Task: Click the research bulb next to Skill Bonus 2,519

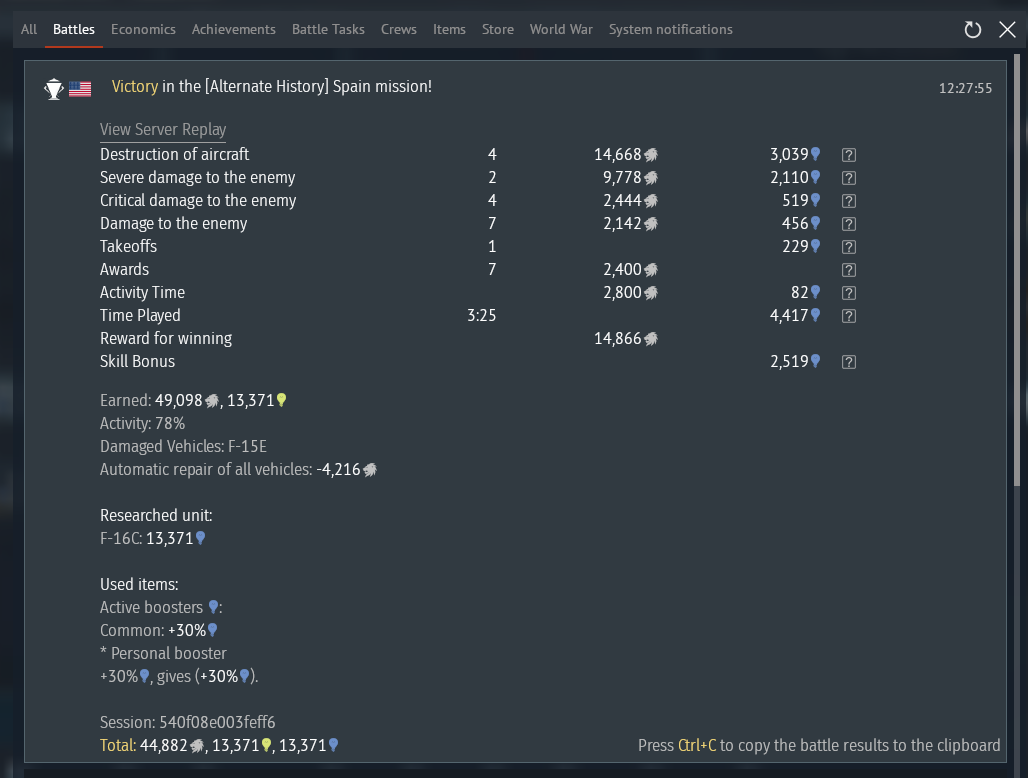Action: pyautogui.click(x=816, y=361)
